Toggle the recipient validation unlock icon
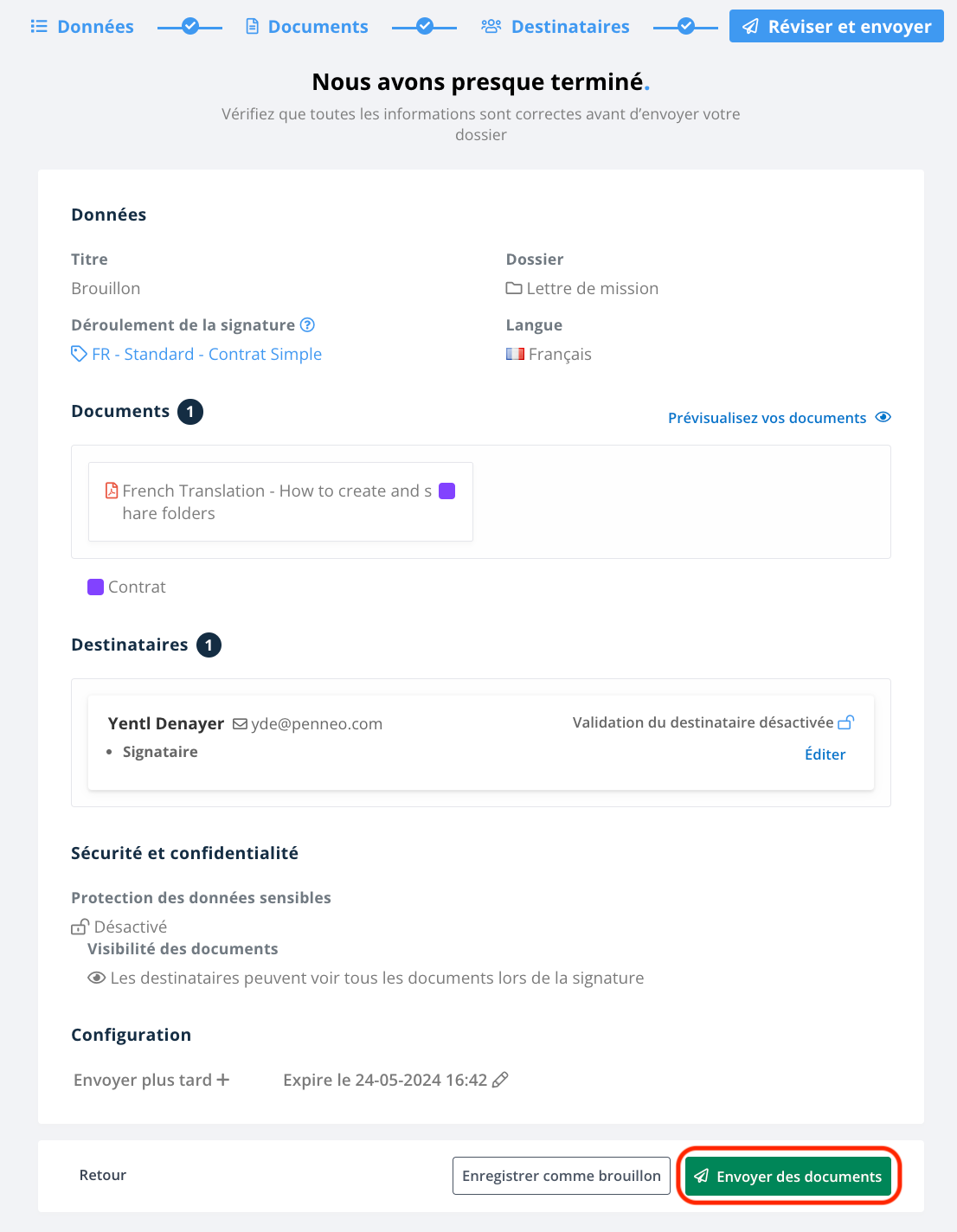The height and width of the screenshot is (1232, 957). (x=846, y=722)
